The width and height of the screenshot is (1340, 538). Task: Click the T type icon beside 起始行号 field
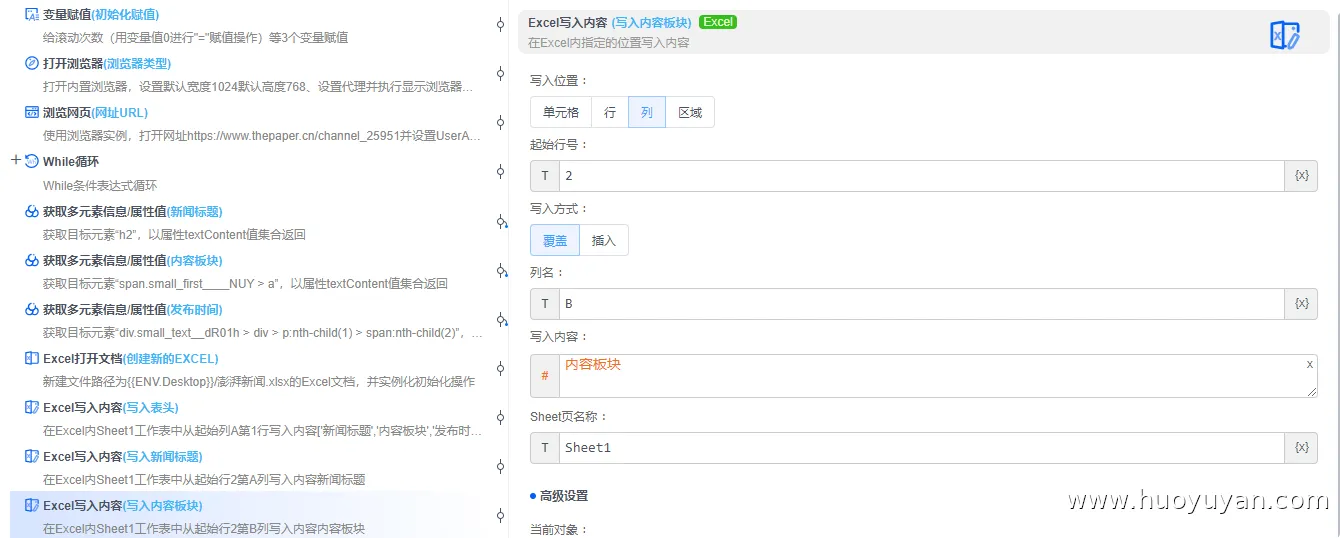(x=545, y=176)
